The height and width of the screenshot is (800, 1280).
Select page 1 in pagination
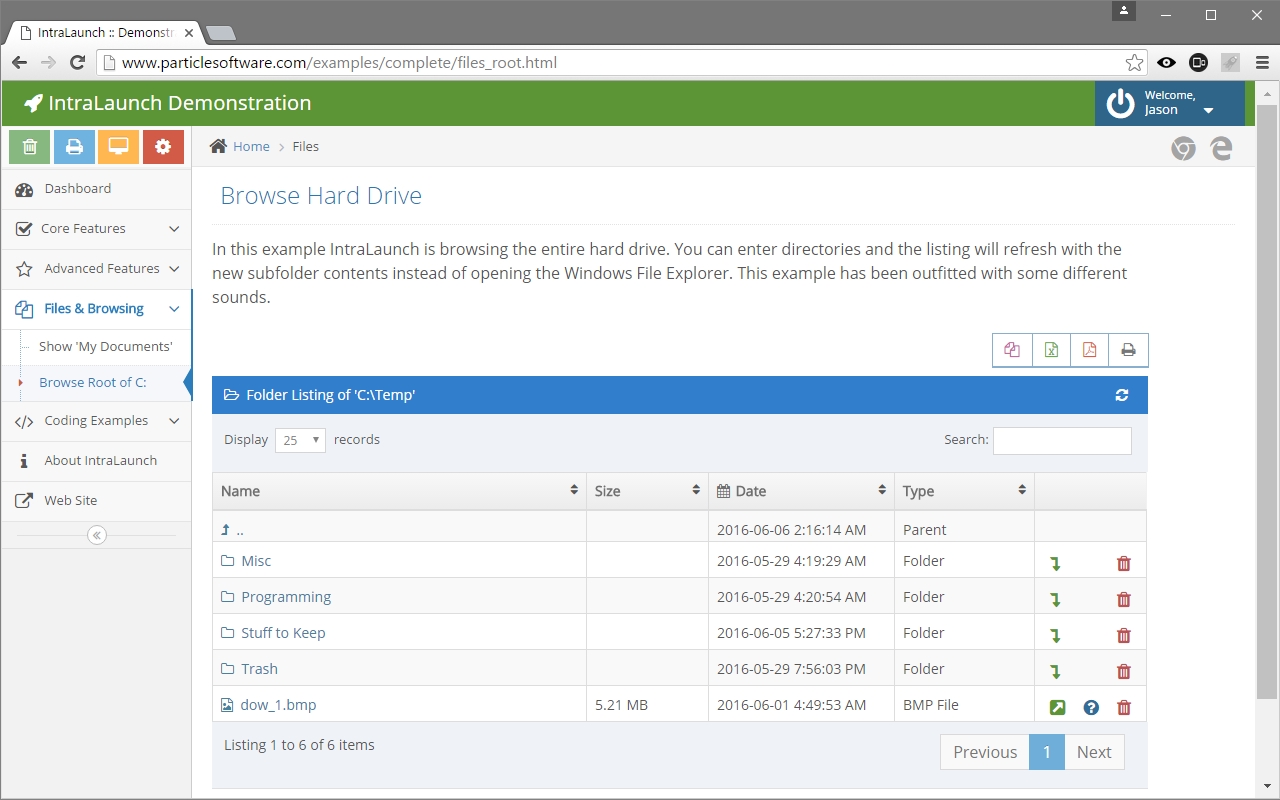click(1047, 752)
